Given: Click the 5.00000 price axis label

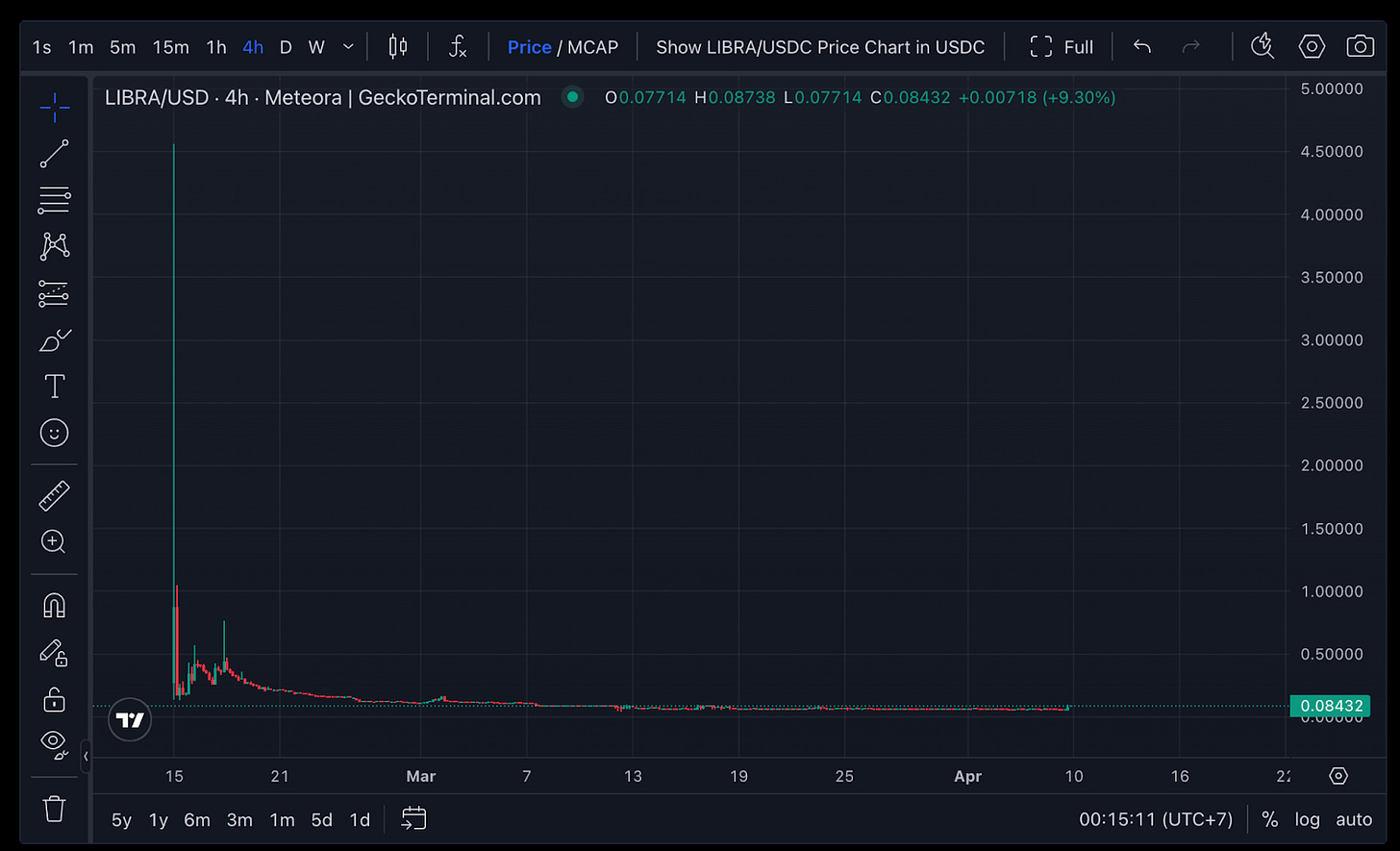Looking at the screenshot, I should pos(1331,88).
